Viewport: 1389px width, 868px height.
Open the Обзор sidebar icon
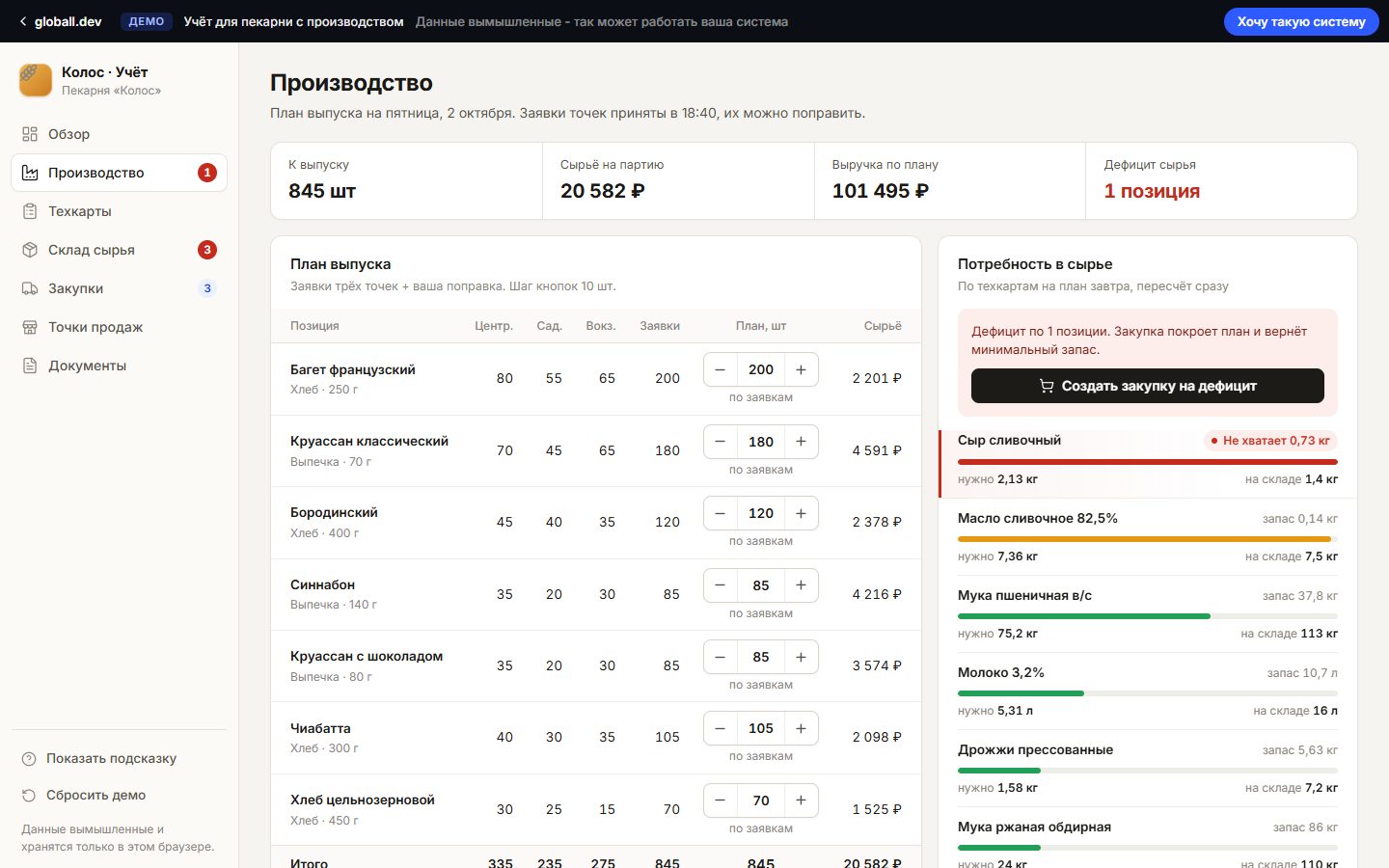pyautogui.click(x=30, y=134)
